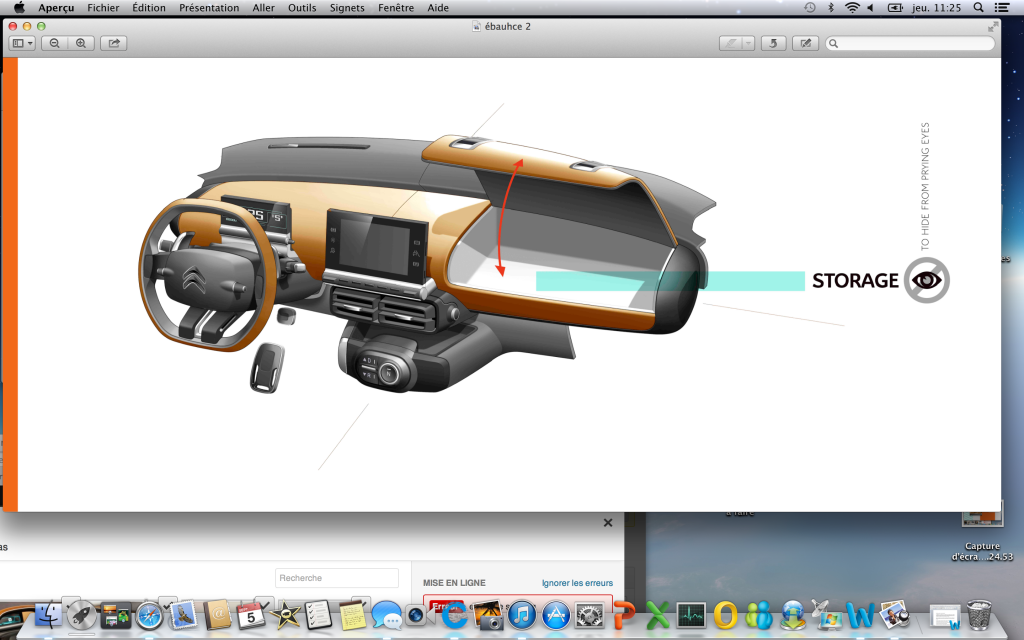Click the Recherche search box
This screenshot has width=1024, height=640.
coord(336,578)
